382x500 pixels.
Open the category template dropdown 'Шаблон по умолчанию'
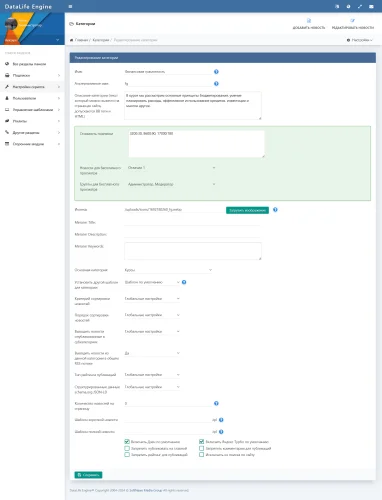point(152,282)
